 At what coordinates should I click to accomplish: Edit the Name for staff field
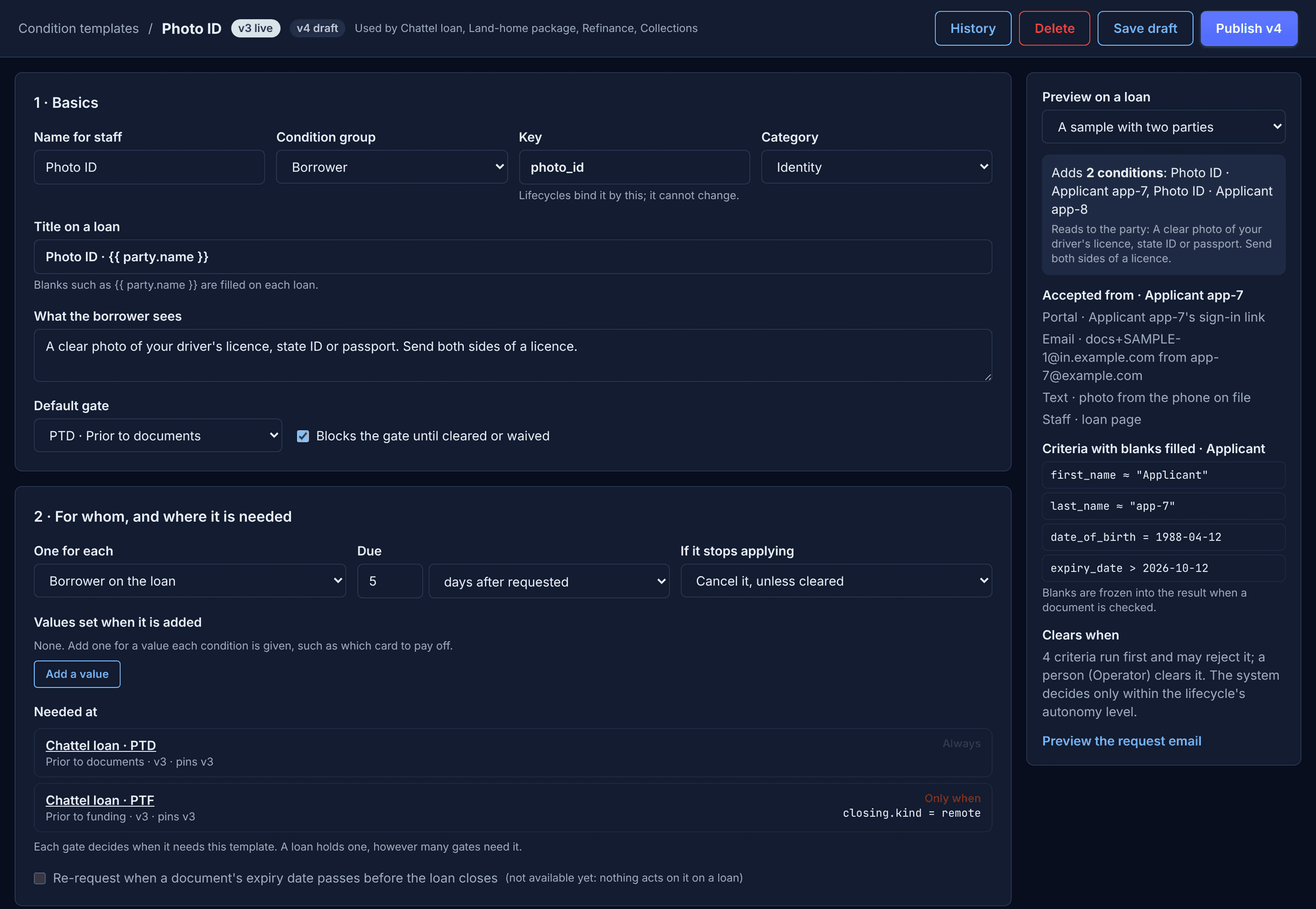pos(149,167)
